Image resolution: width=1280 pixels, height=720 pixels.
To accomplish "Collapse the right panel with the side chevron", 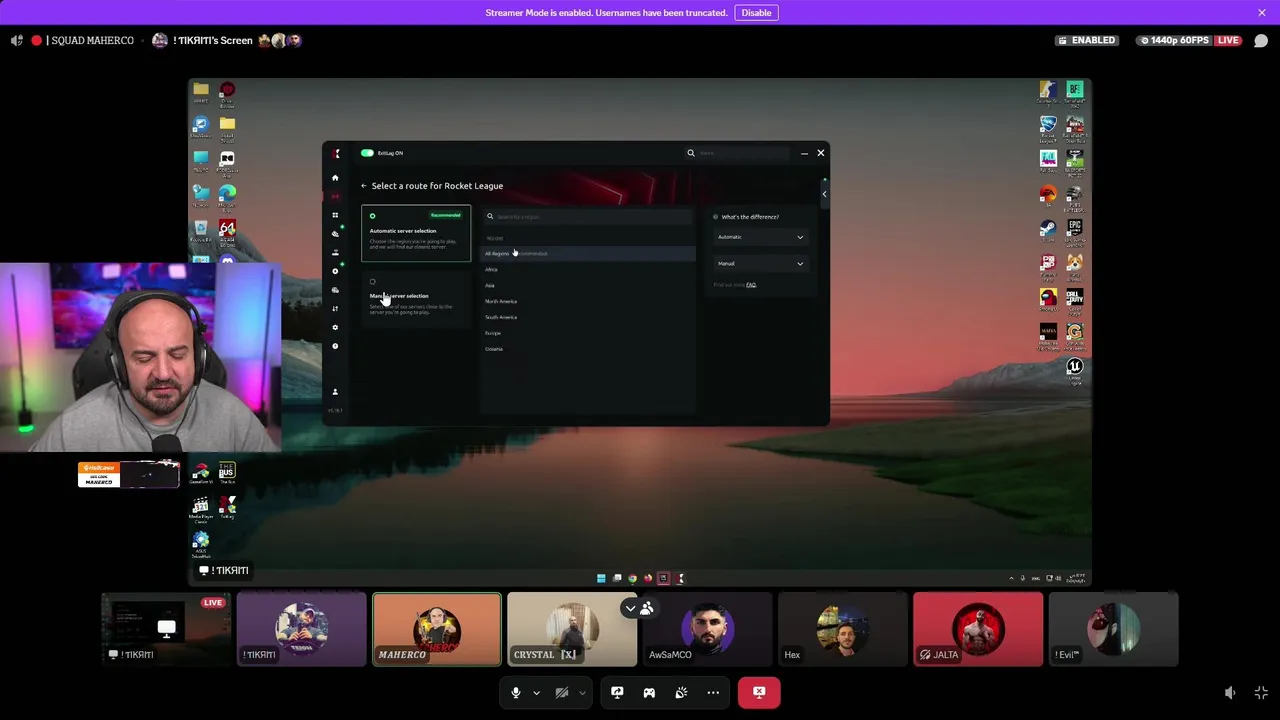I will (824, 193).
